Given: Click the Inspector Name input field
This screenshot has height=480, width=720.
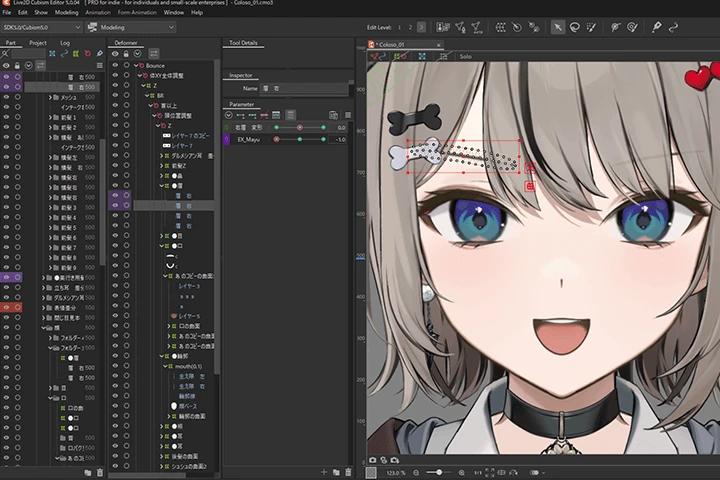Looking at the screenshot, I should (304, 88).
